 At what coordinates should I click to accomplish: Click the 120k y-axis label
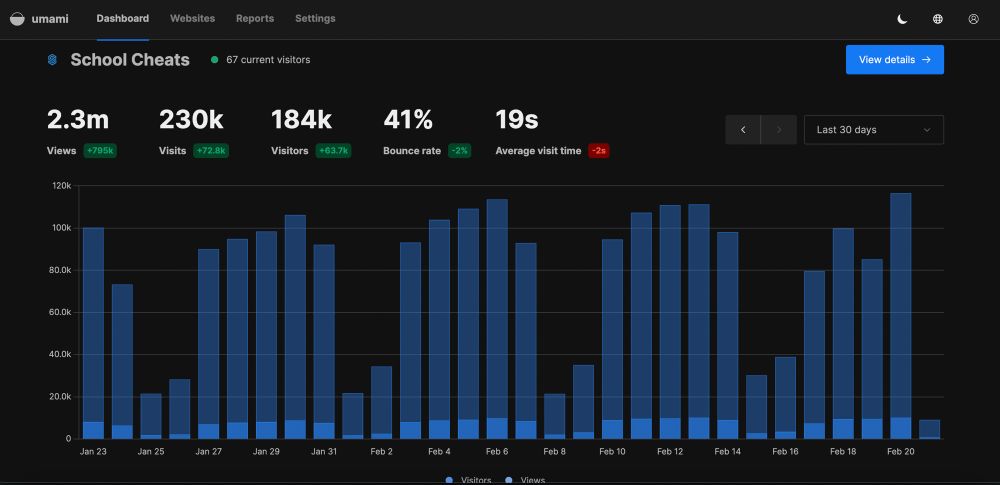click(x=61, y=186)
